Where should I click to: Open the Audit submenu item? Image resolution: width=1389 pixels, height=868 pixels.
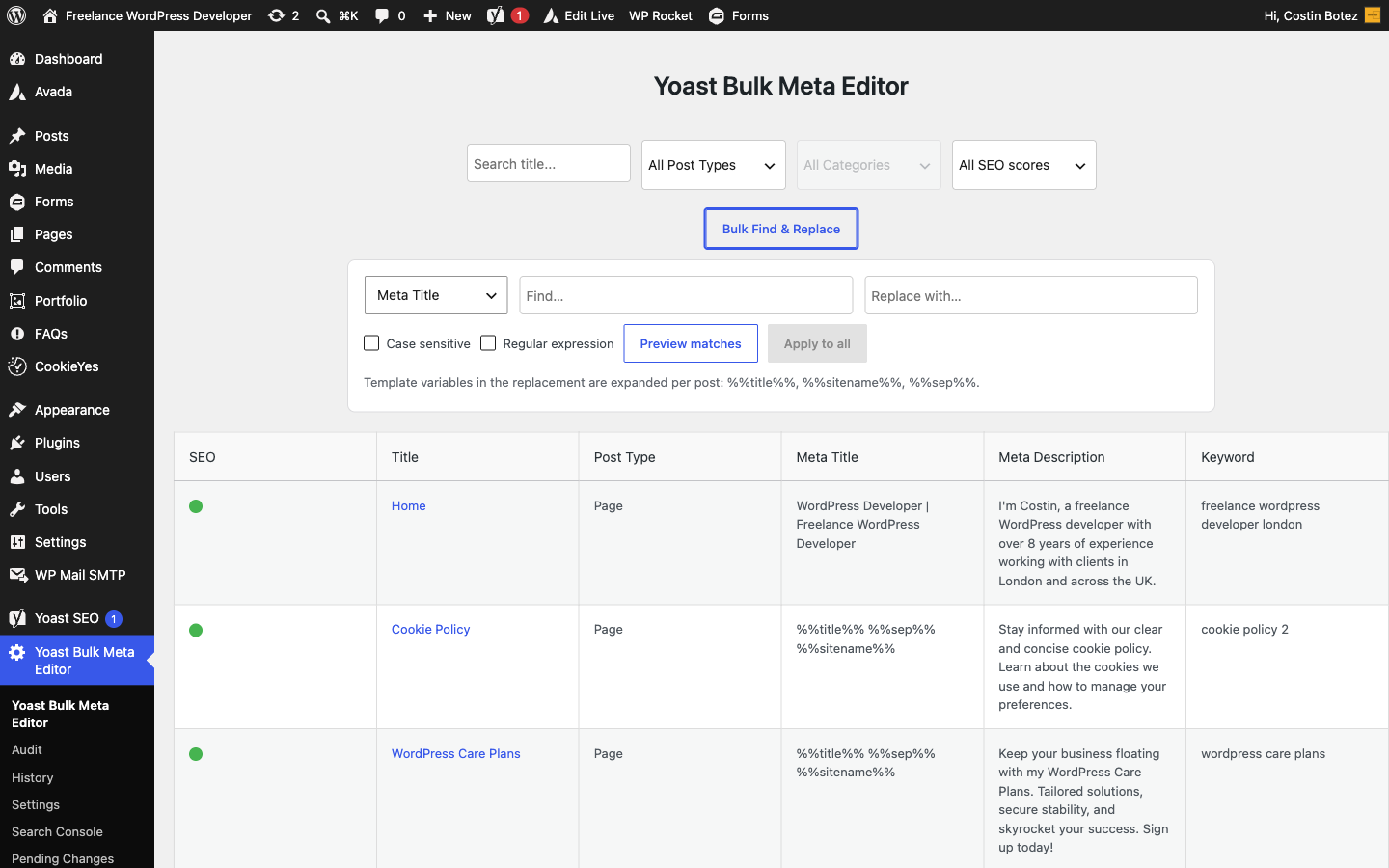(27, 749)
